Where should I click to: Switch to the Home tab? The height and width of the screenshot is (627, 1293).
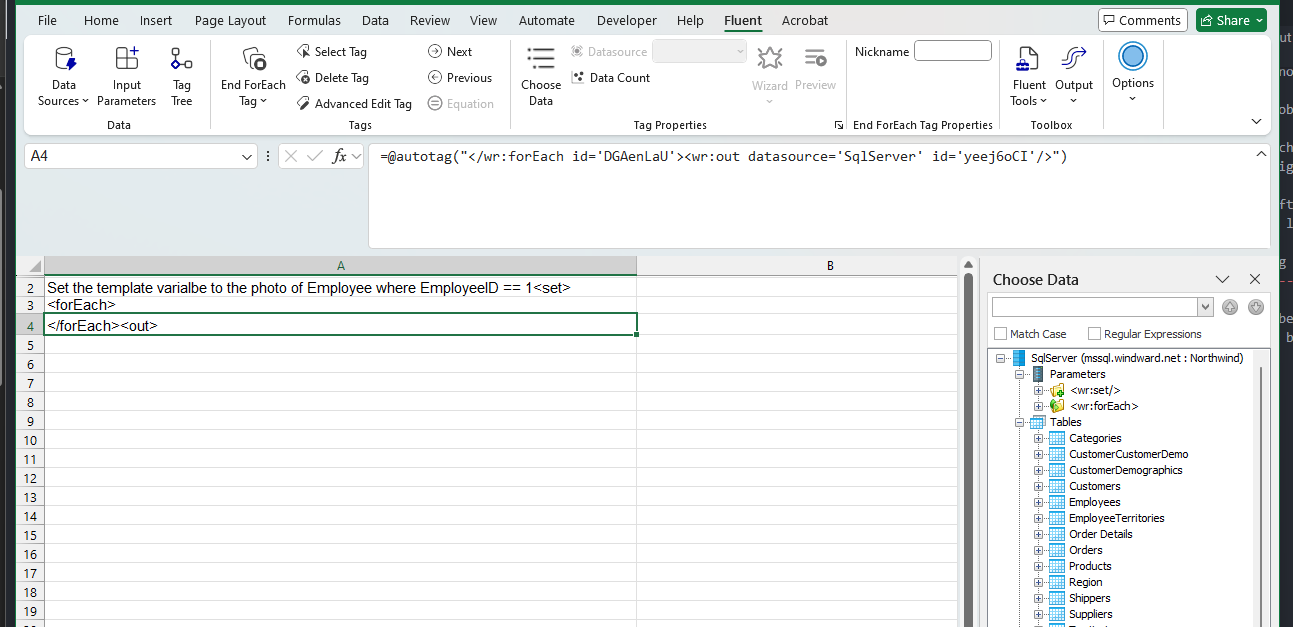click(101, 20)
